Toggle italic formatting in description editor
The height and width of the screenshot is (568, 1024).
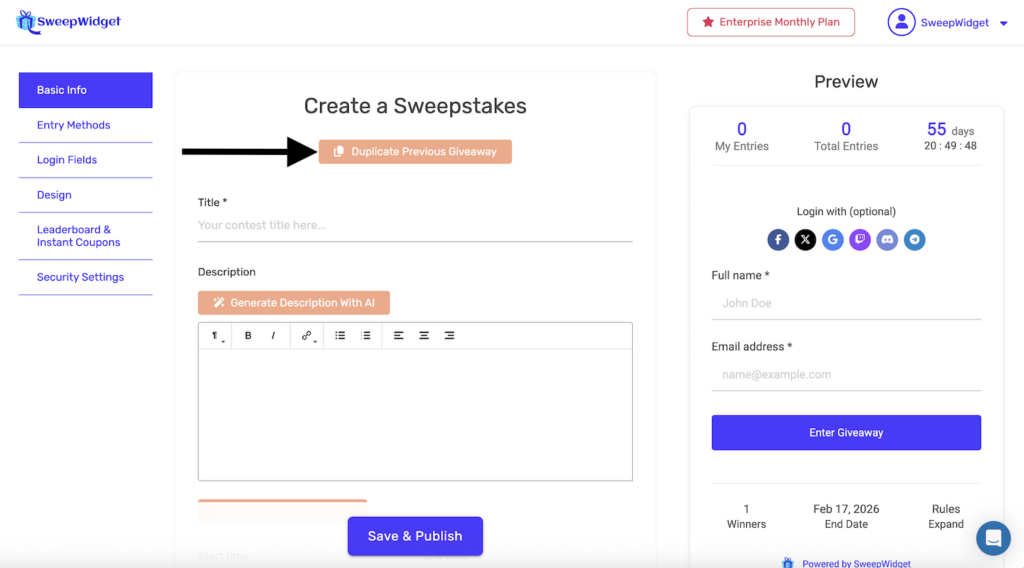(x=273, y=336)
